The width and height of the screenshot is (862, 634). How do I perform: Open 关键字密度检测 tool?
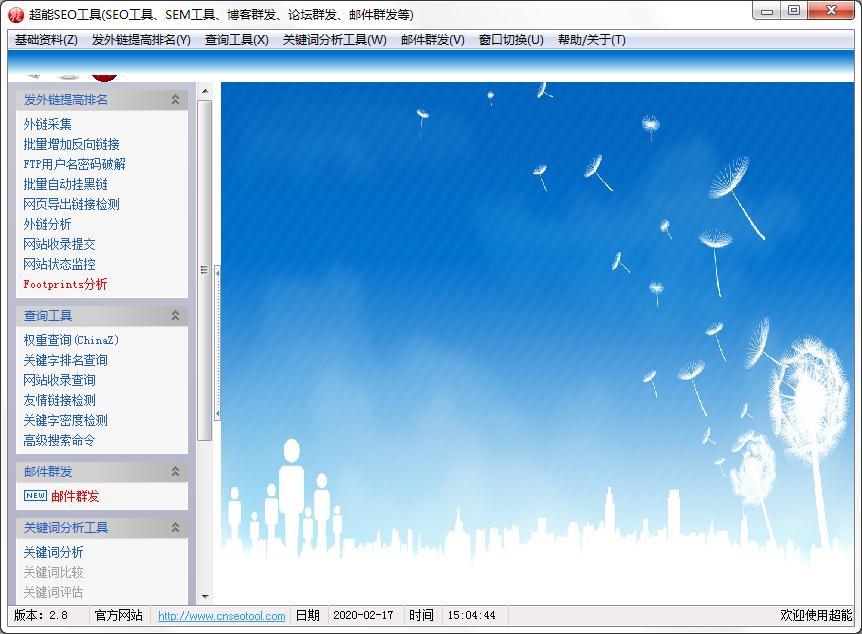[65, 420]
